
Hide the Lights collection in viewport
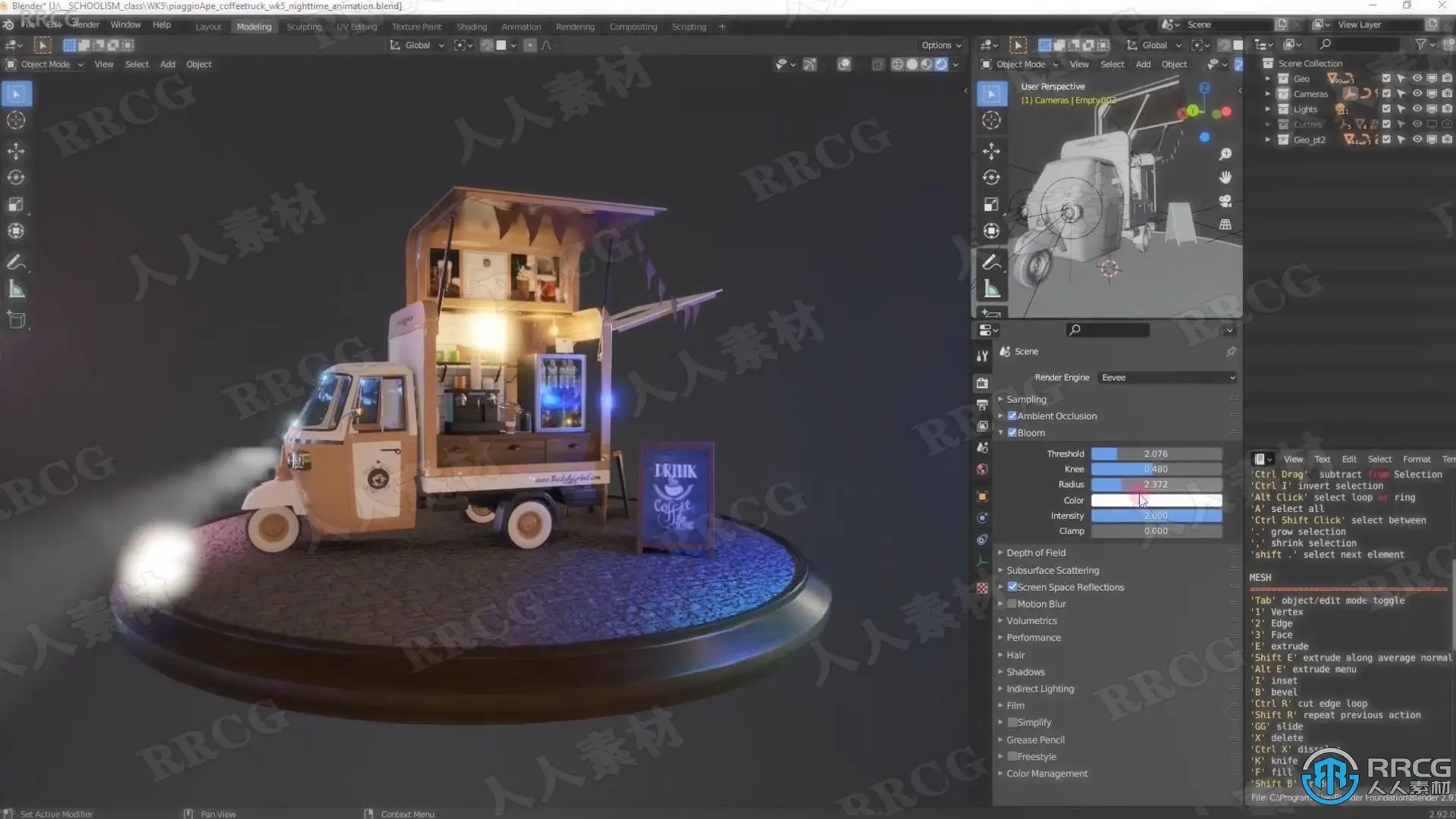1417,109
